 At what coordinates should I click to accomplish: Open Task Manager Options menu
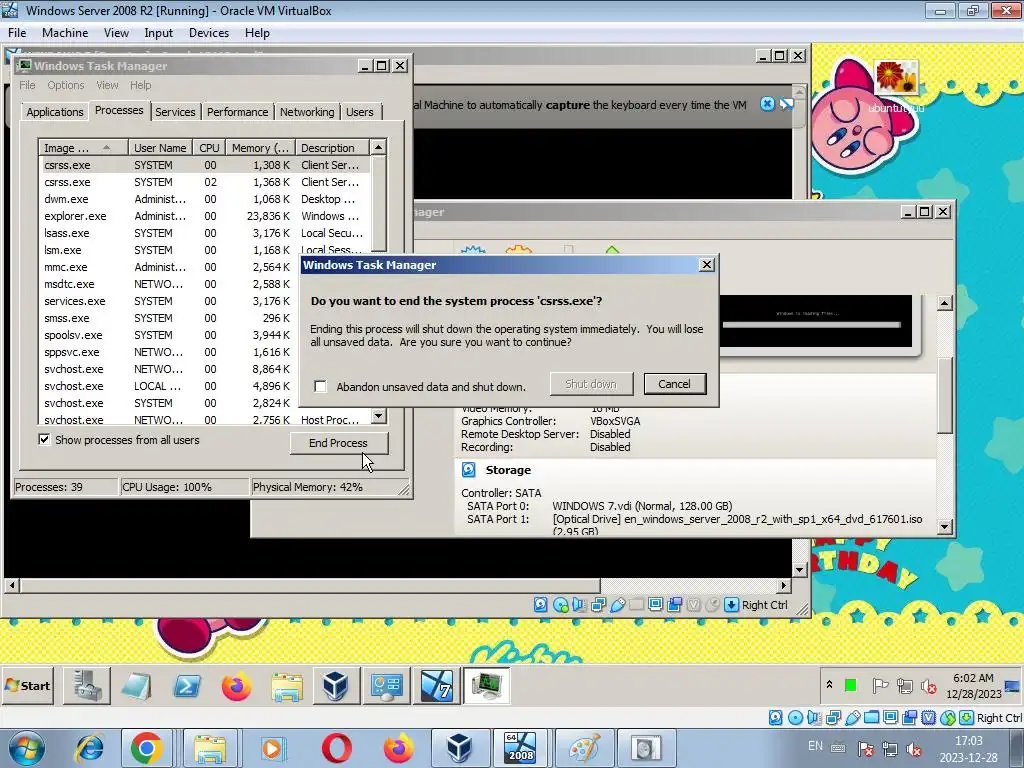click(x=65, y=85)
